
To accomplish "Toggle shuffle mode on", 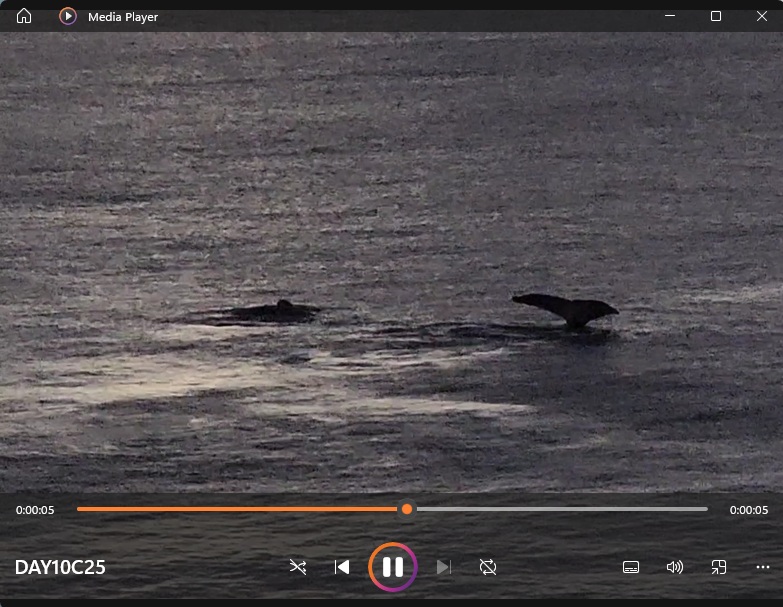I will click(297, 567).
